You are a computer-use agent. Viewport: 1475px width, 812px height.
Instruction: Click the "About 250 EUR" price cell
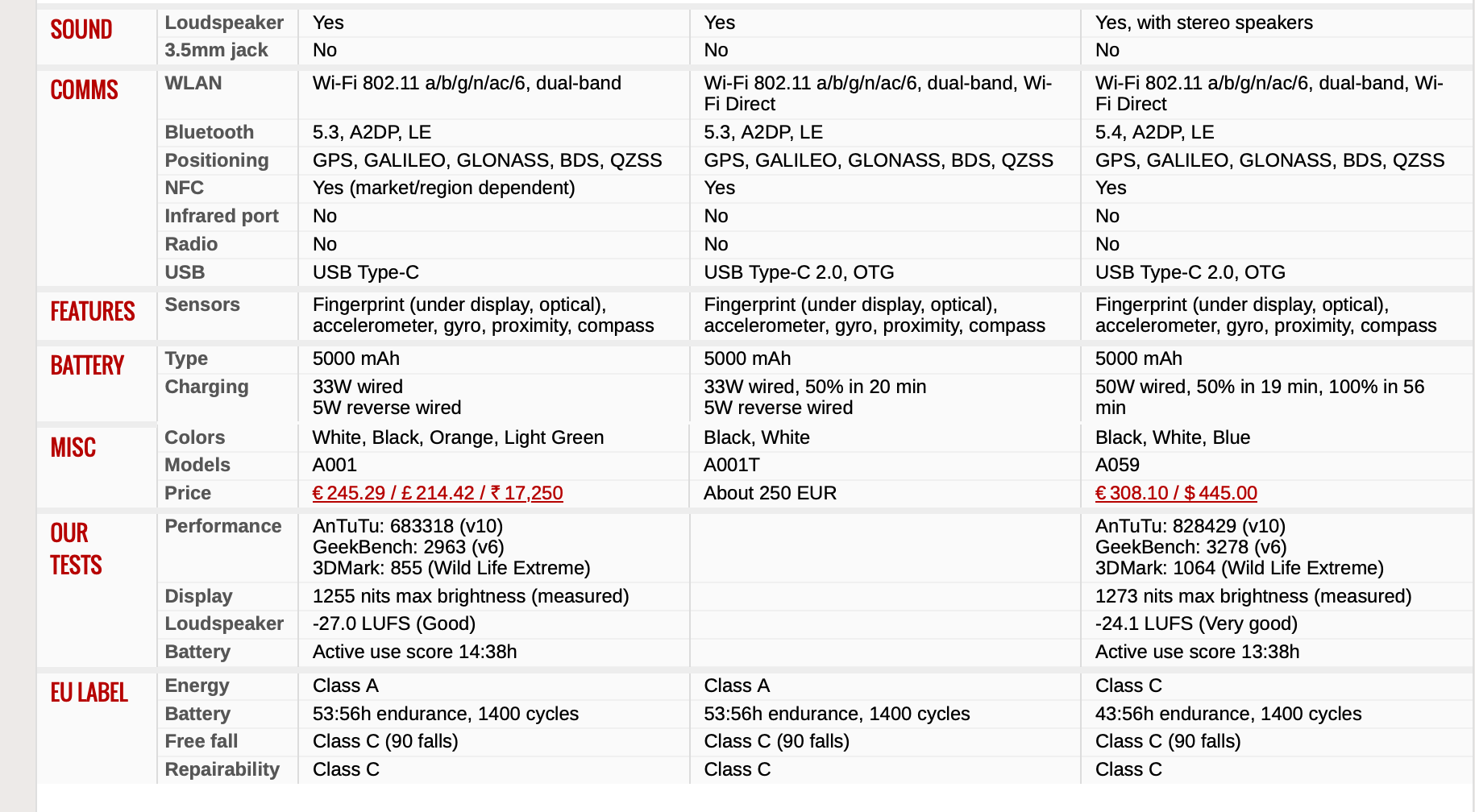coord(770,493)
